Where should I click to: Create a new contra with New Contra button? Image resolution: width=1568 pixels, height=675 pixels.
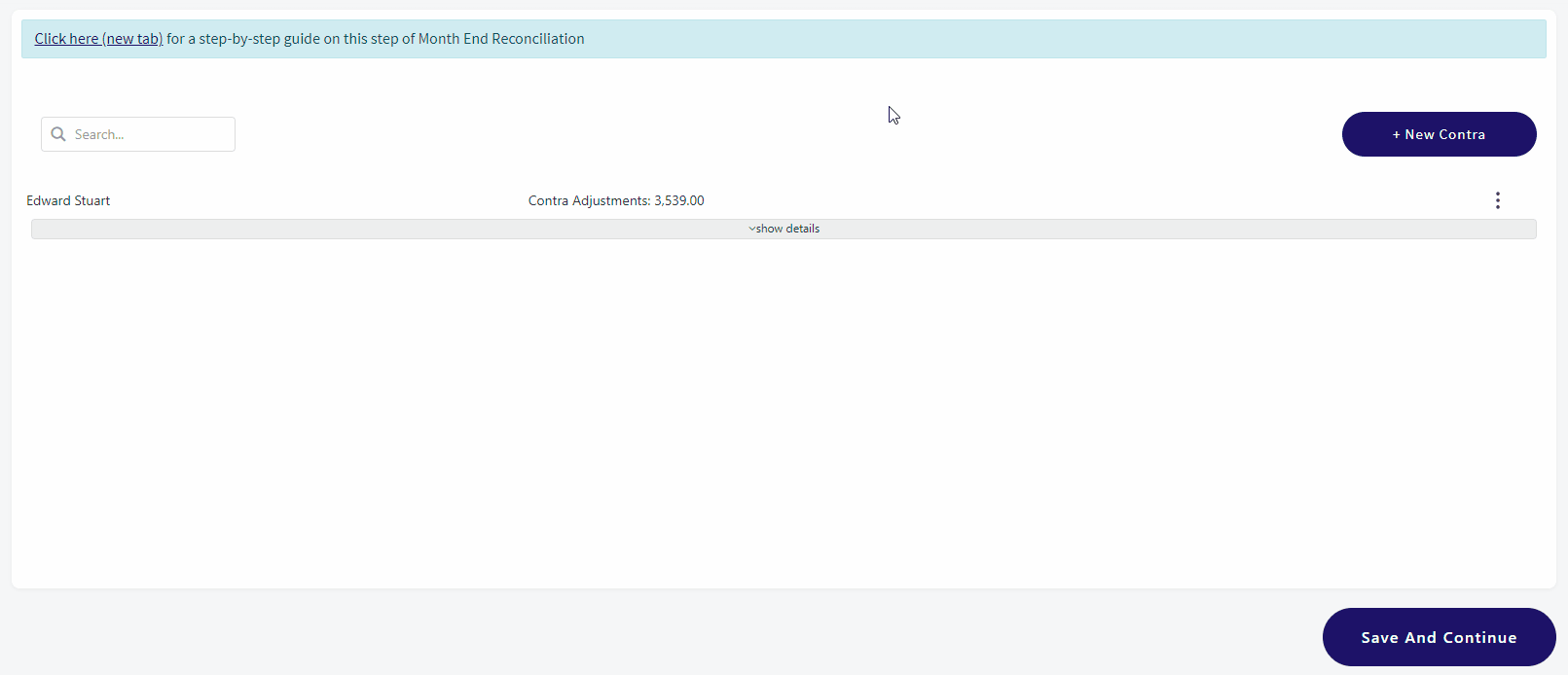tap(1439, 134)
